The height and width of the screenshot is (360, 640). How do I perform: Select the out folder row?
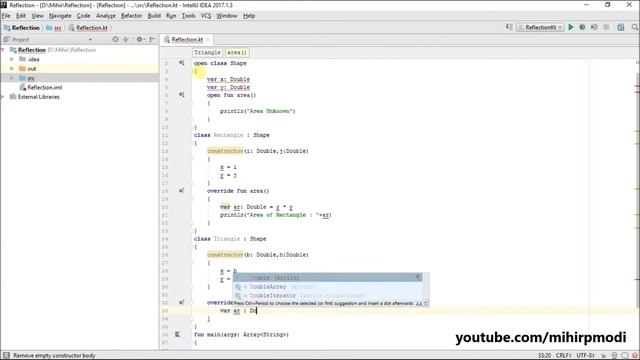point(79,69)
